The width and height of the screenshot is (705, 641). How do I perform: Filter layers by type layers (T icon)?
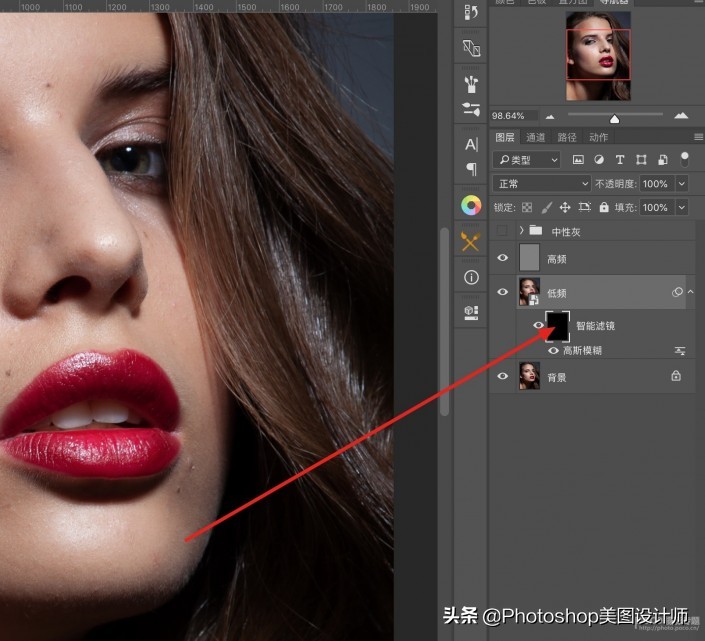620,160
